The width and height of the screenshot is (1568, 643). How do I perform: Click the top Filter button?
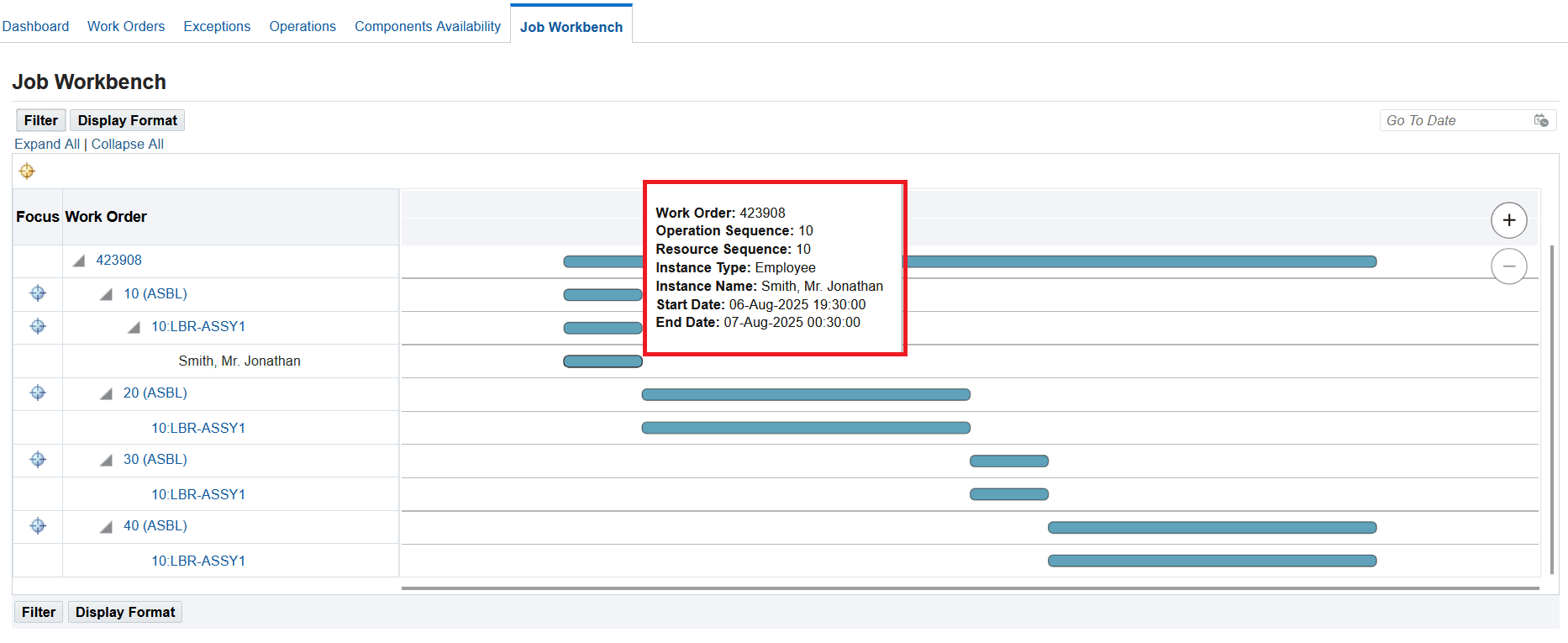(x=40, y=120)
